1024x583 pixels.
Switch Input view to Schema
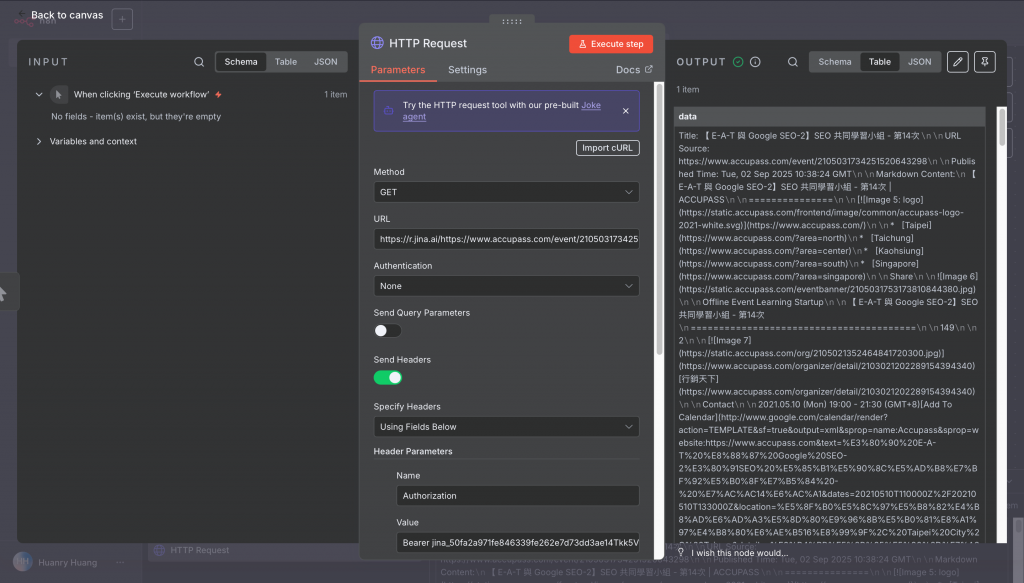(x=241, y=61)
